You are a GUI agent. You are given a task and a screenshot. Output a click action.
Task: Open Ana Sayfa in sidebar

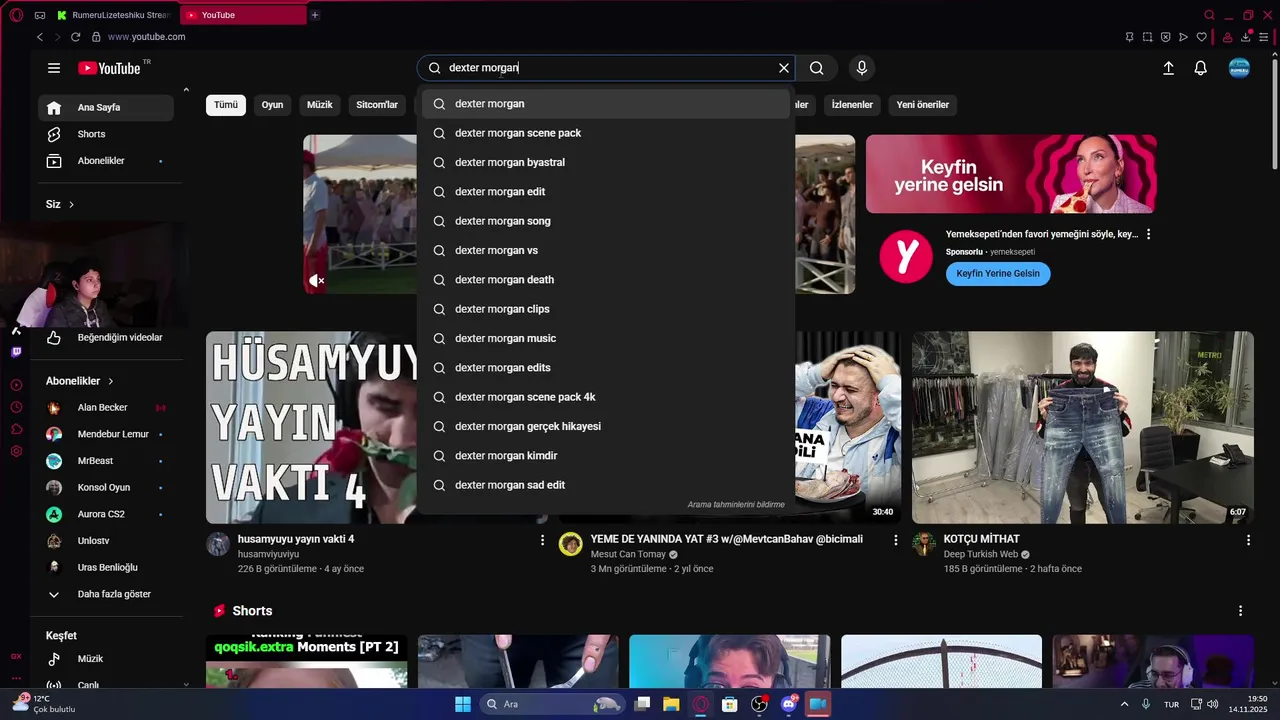[106, 107]
